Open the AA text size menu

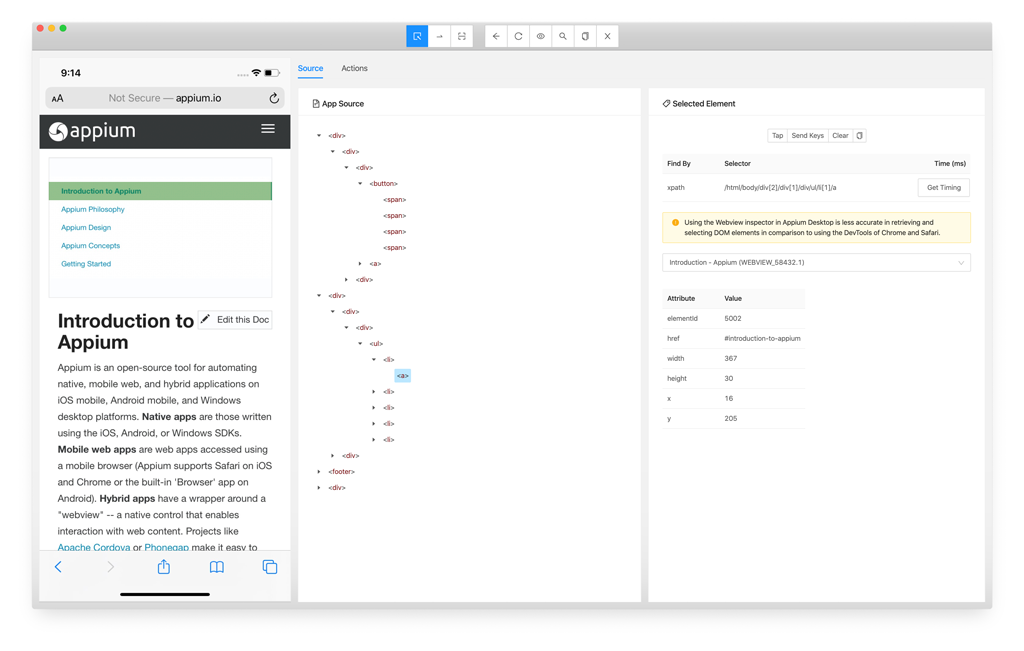(x=57, y=99)
